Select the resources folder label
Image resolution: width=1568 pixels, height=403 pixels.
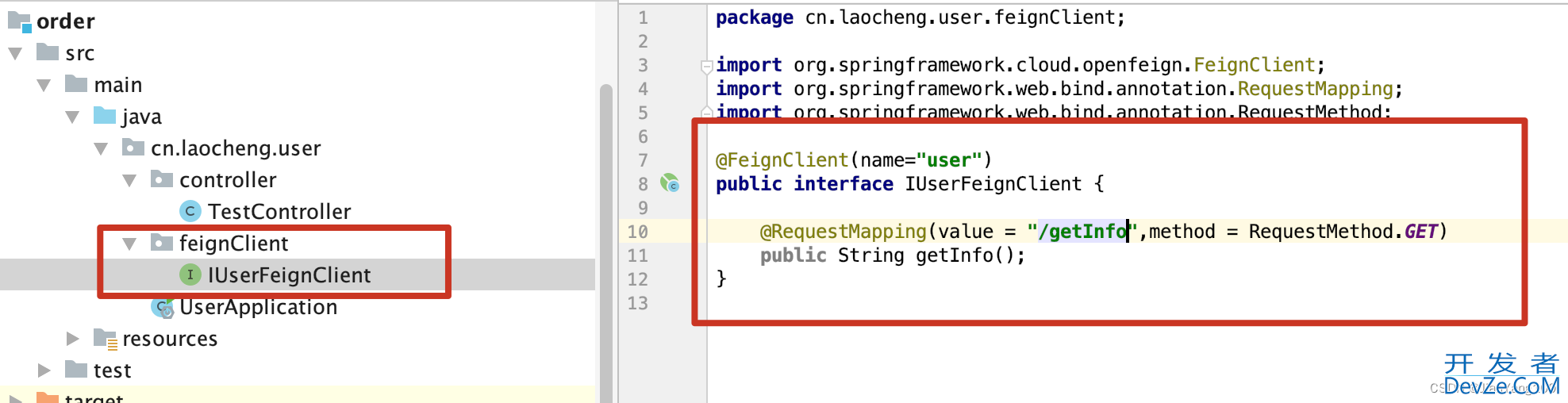[170, 339]
